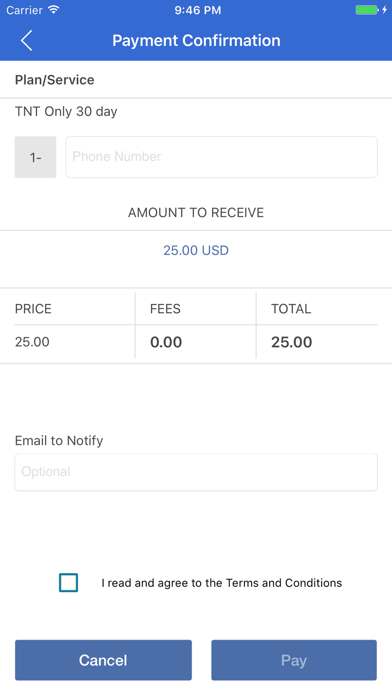Focus the Phone Number input field
Viewport: 392px width, 696px height.
[222, 157]
